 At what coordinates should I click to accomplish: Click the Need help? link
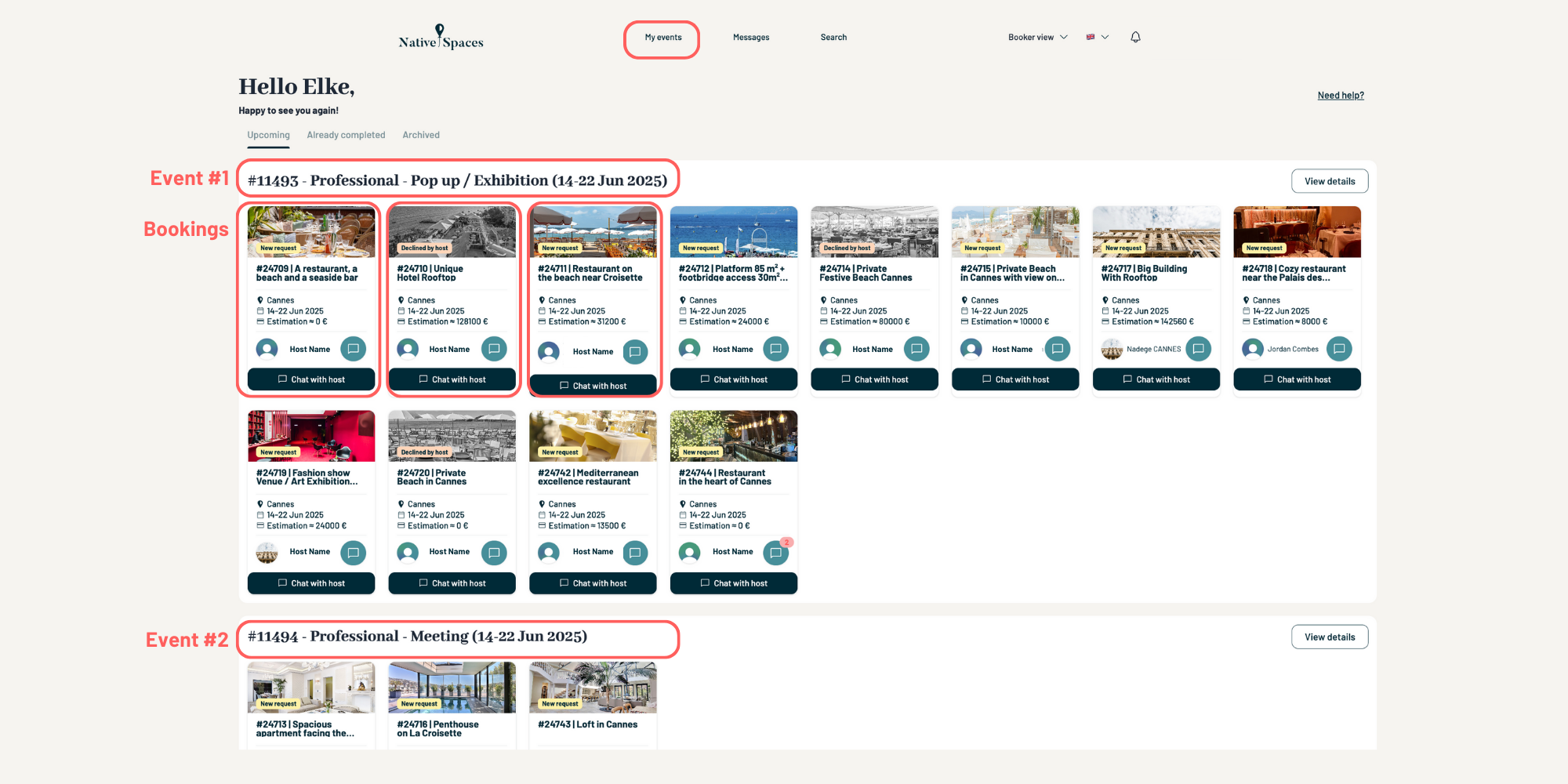click(1340, 96)
